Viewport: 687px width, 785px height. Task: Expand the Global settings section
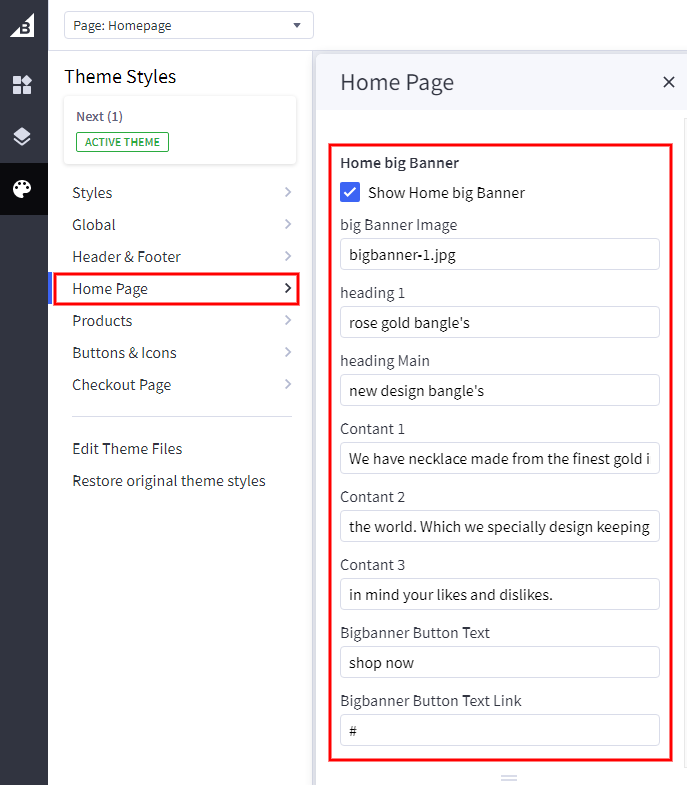pos(180,225)
